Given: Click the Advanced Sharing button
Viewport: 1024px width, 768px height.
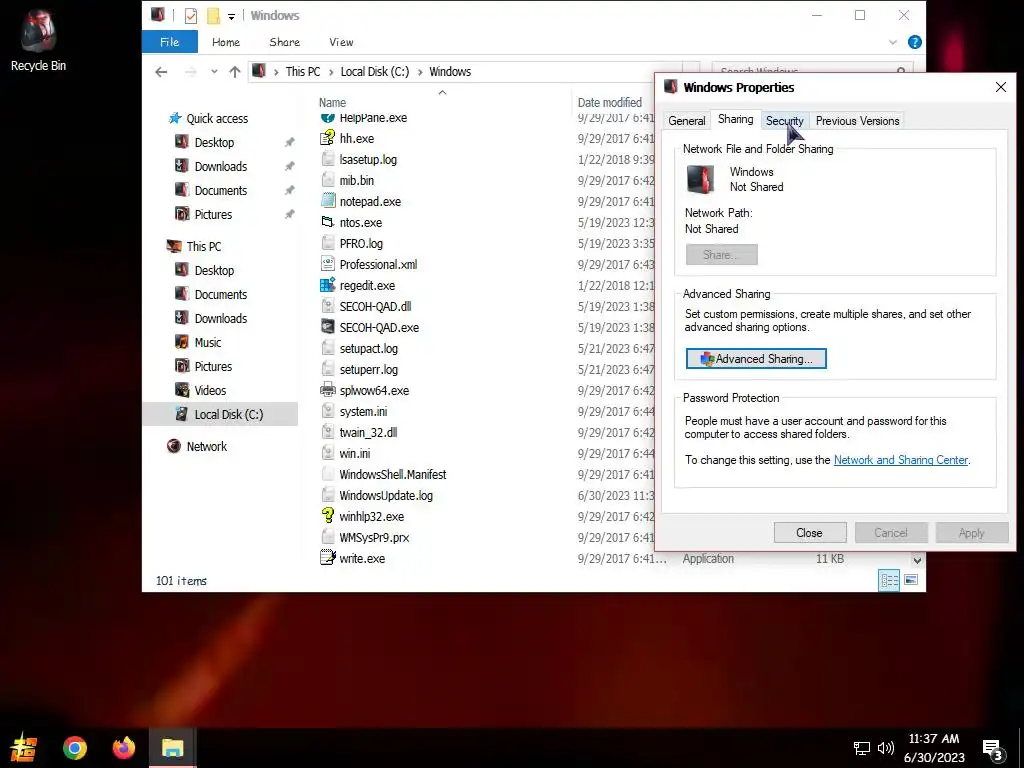Looking at the screenshot, I should click(756, 359).
